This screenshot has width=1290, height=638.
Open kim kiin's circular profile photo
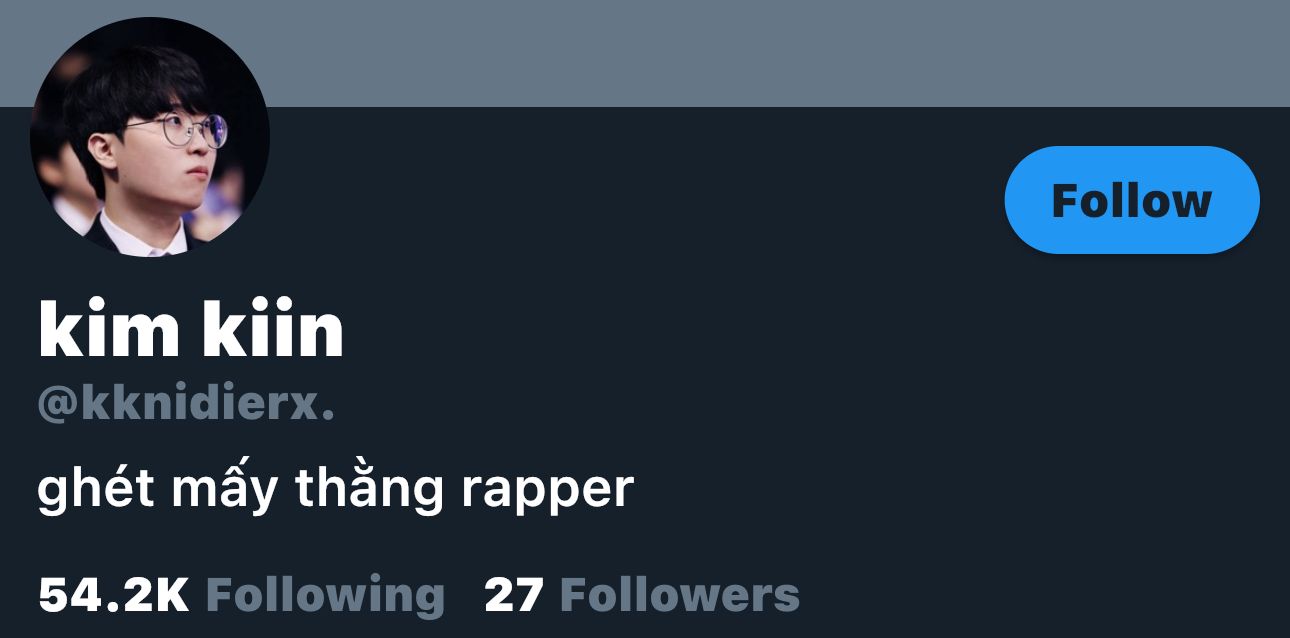click(x=150, y=137)
